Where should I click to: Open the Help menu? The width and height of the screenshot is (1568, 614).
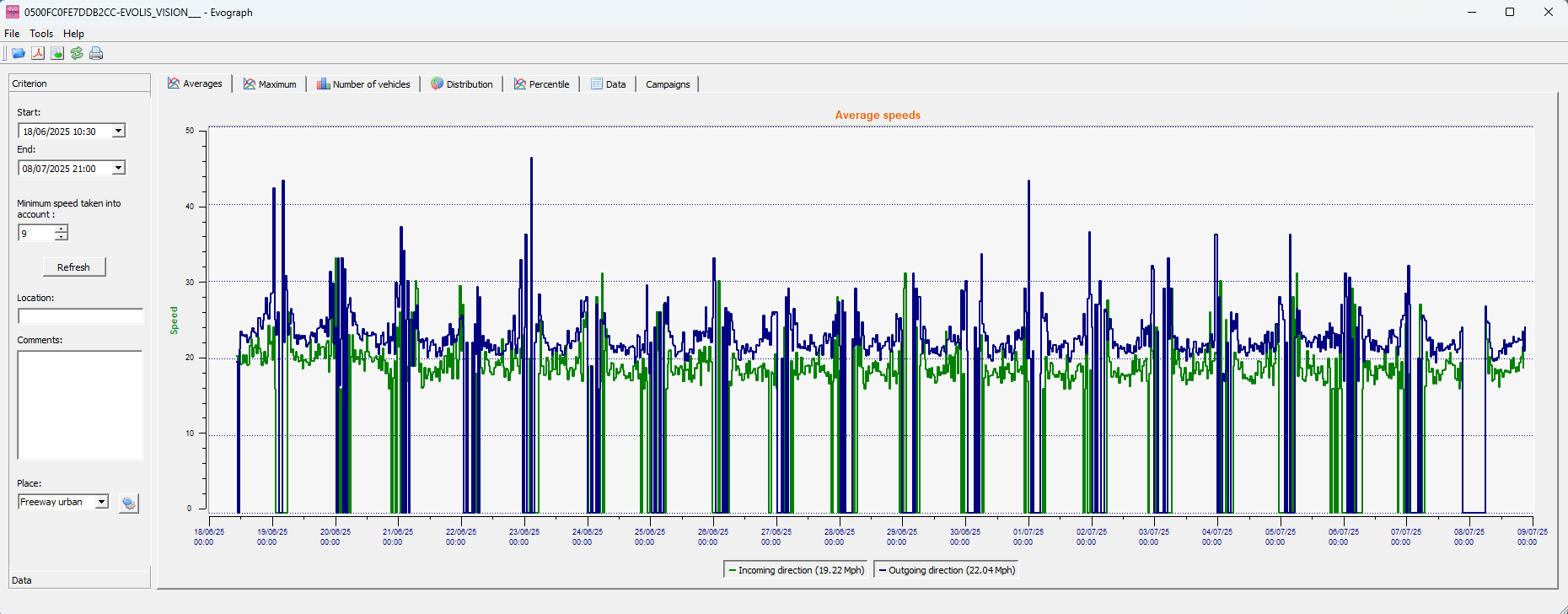(73, 34)
